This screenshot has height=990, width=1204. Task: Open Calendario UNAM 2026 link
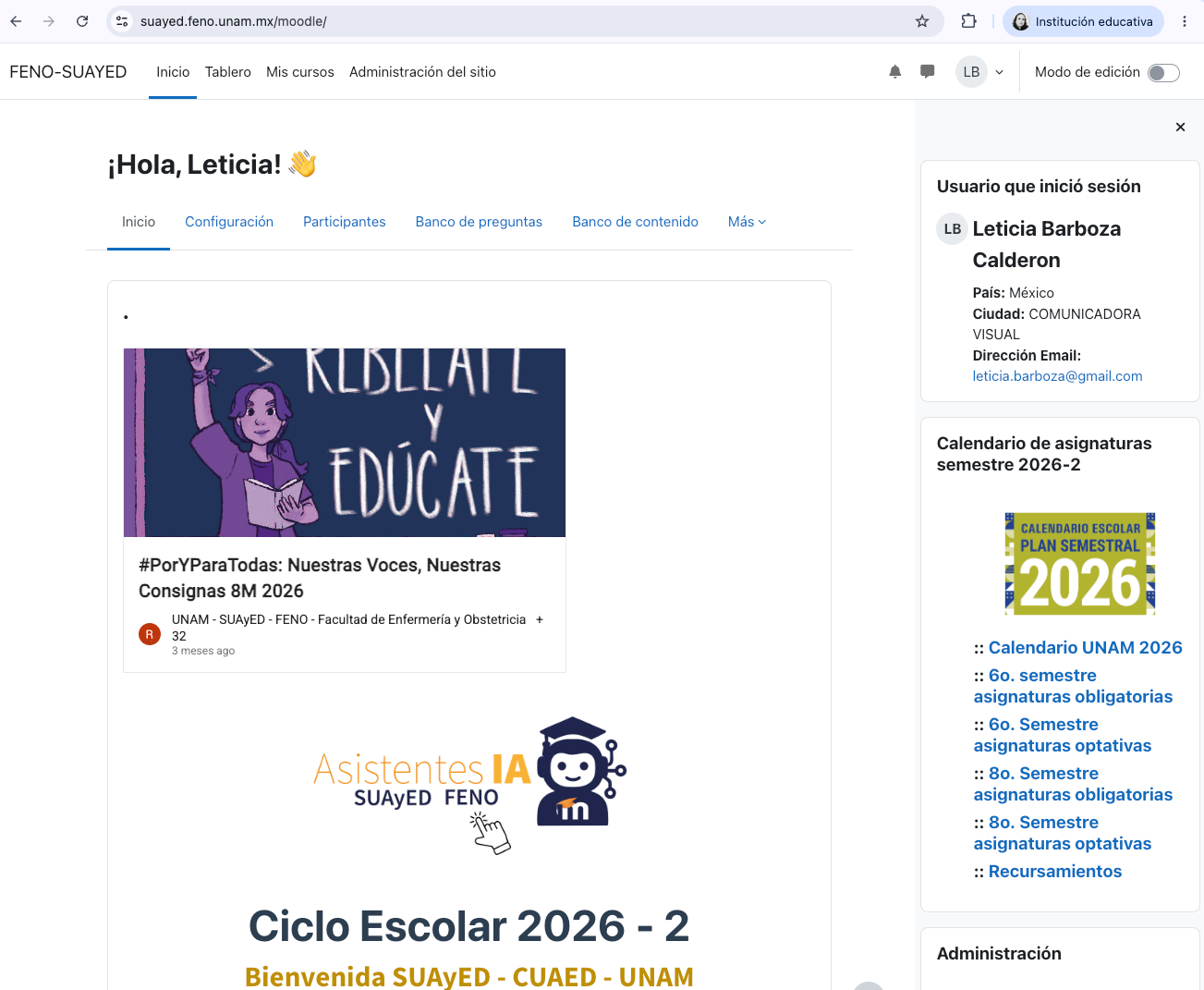[1086, 648]
